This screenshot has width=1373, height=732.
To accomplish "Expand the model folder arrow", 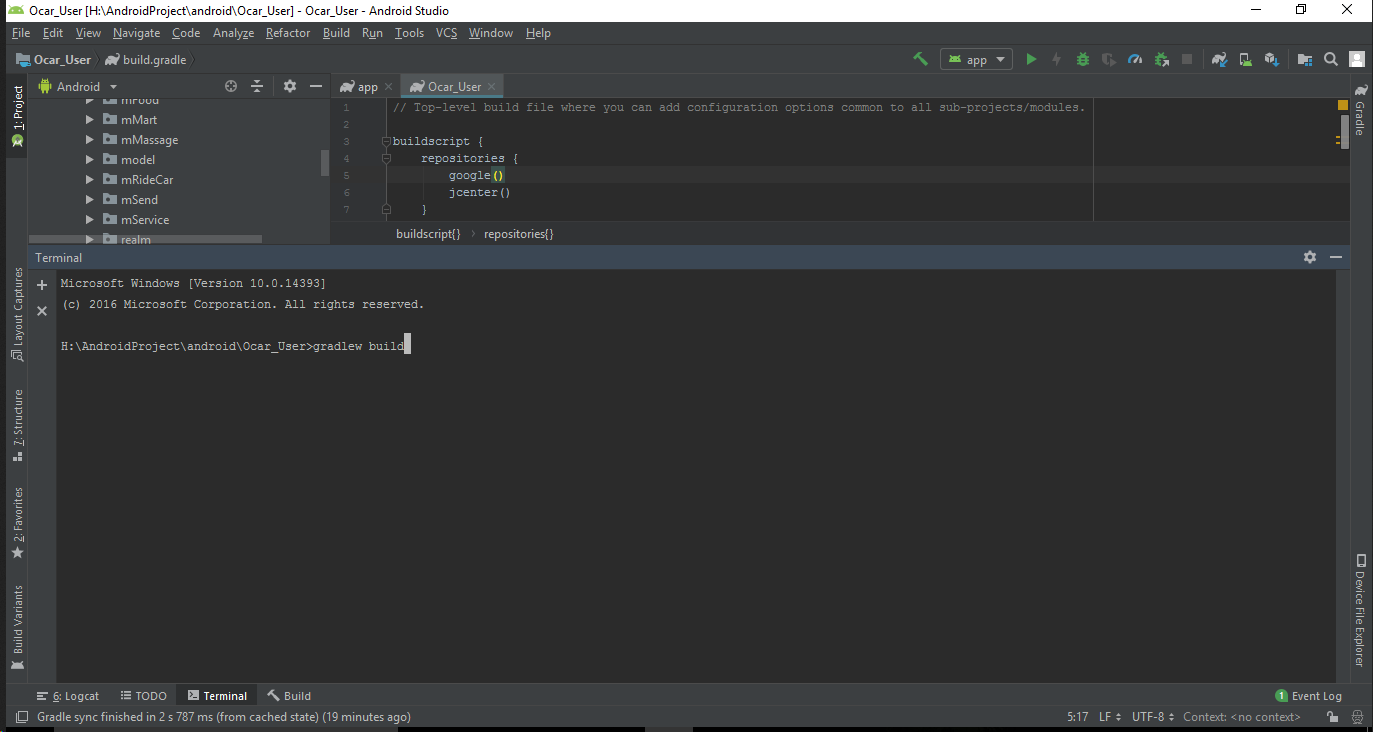I will click(89, 160).
